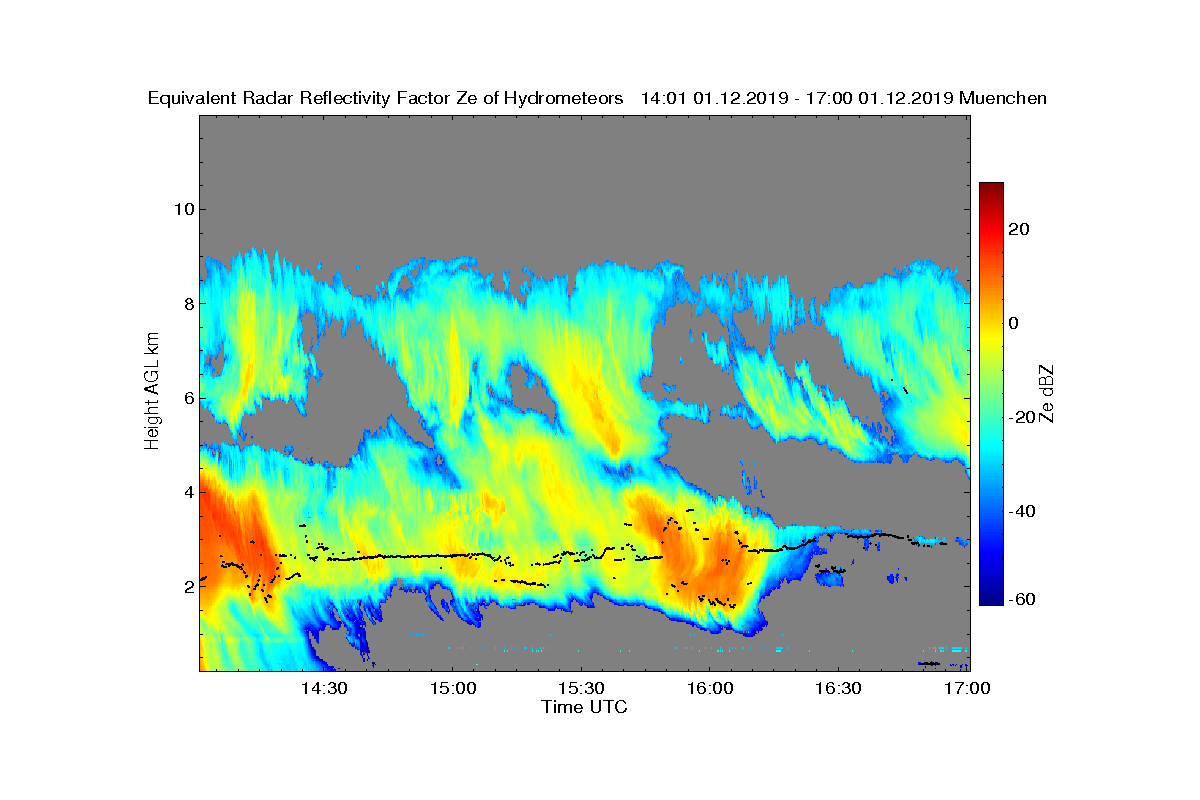Click the 6 km height tick label
The image size is (1200, 800).
(x=187, y=398)
